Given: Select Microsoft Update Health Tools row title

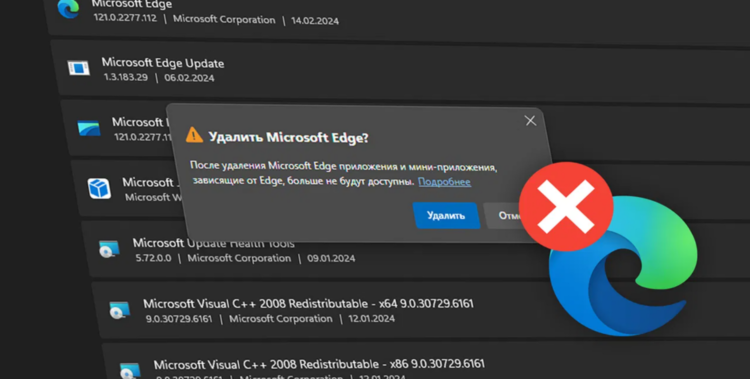Looking at the screenshot, I should pos(213,243).
